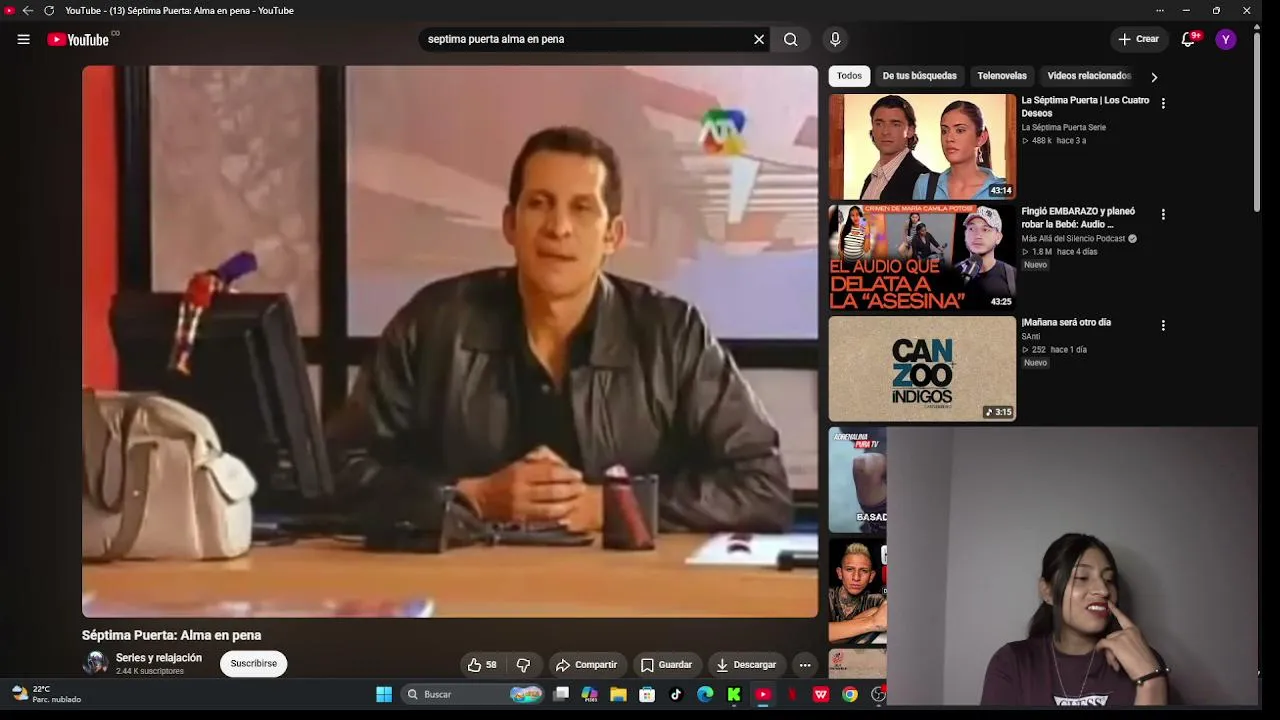
Task: Open Microsoft Store from the taskbar
Action: [x=647, y=694]
